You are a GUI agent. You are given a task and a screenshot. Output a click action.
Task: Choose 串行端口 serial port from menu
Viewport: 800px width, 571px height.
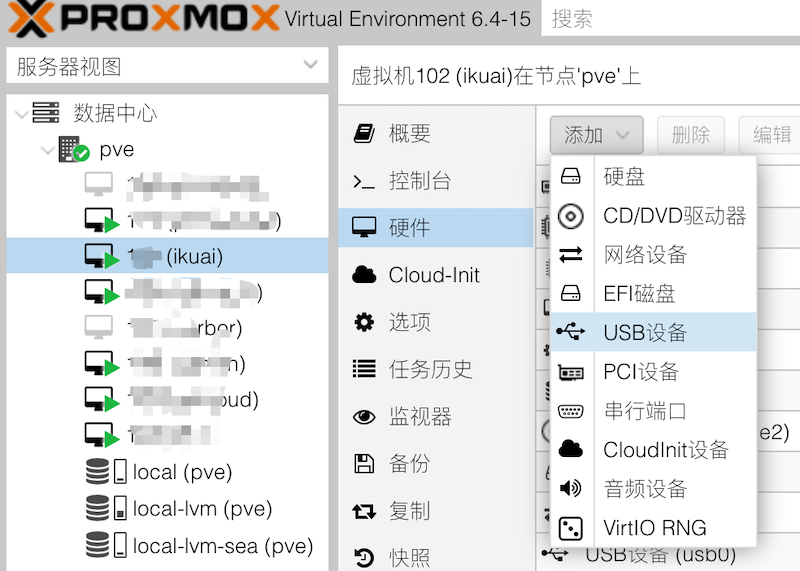pos(654,411)
